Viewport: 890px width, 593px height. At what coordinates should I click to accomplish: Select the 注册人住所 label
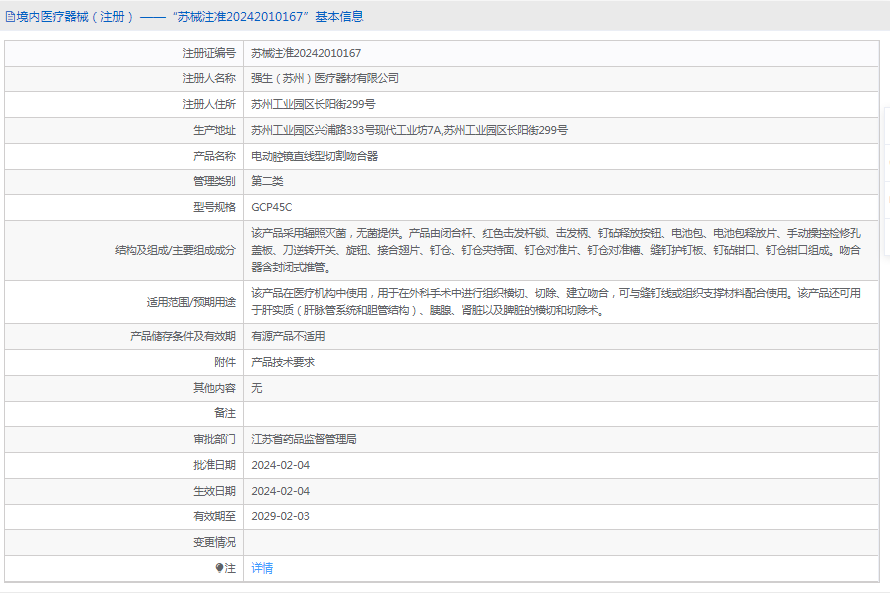pyautogui.click(x=209, y=104)
